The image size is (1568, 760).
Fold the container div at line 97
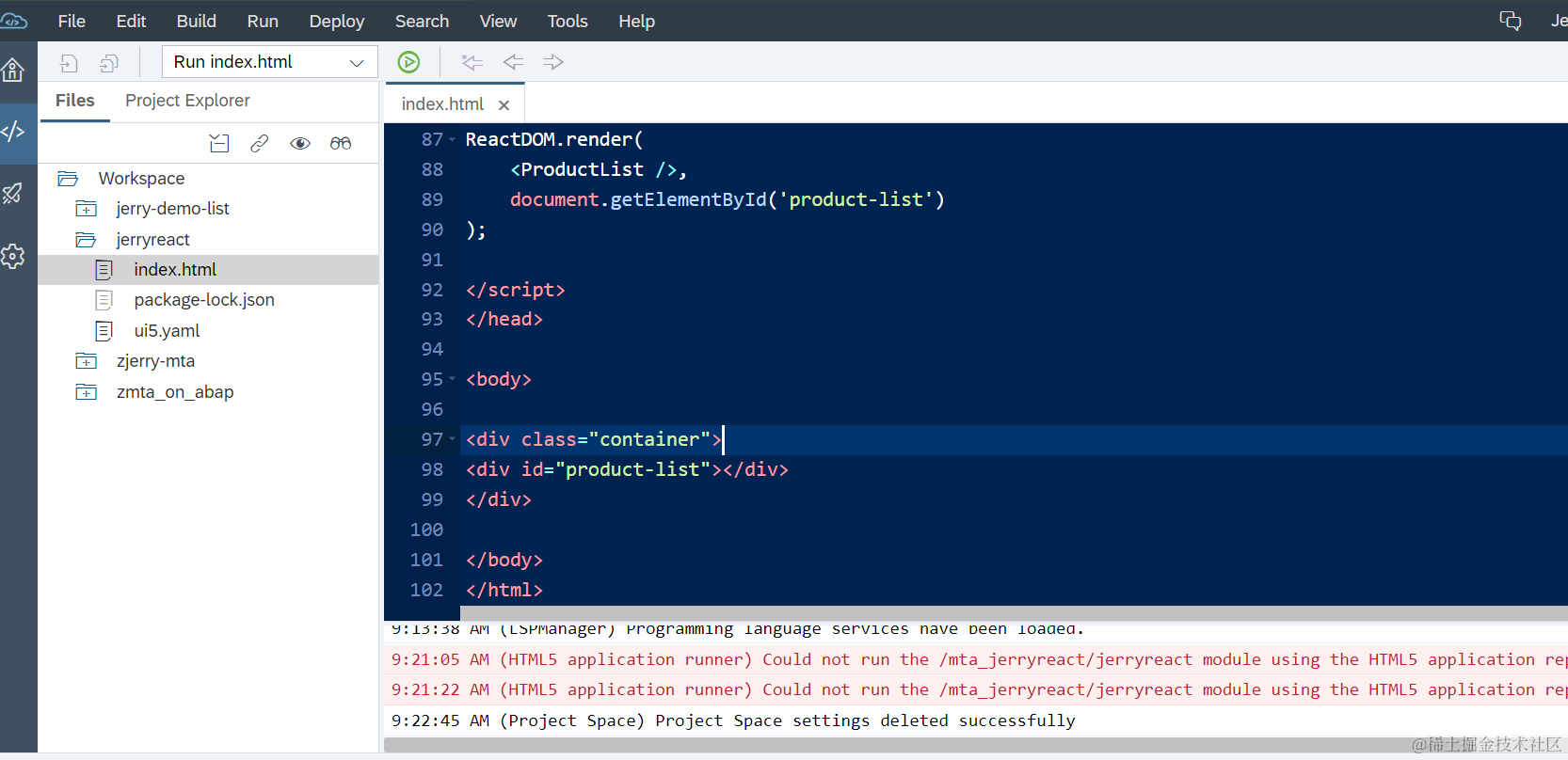pyautogui.click(x=452, y=439)
